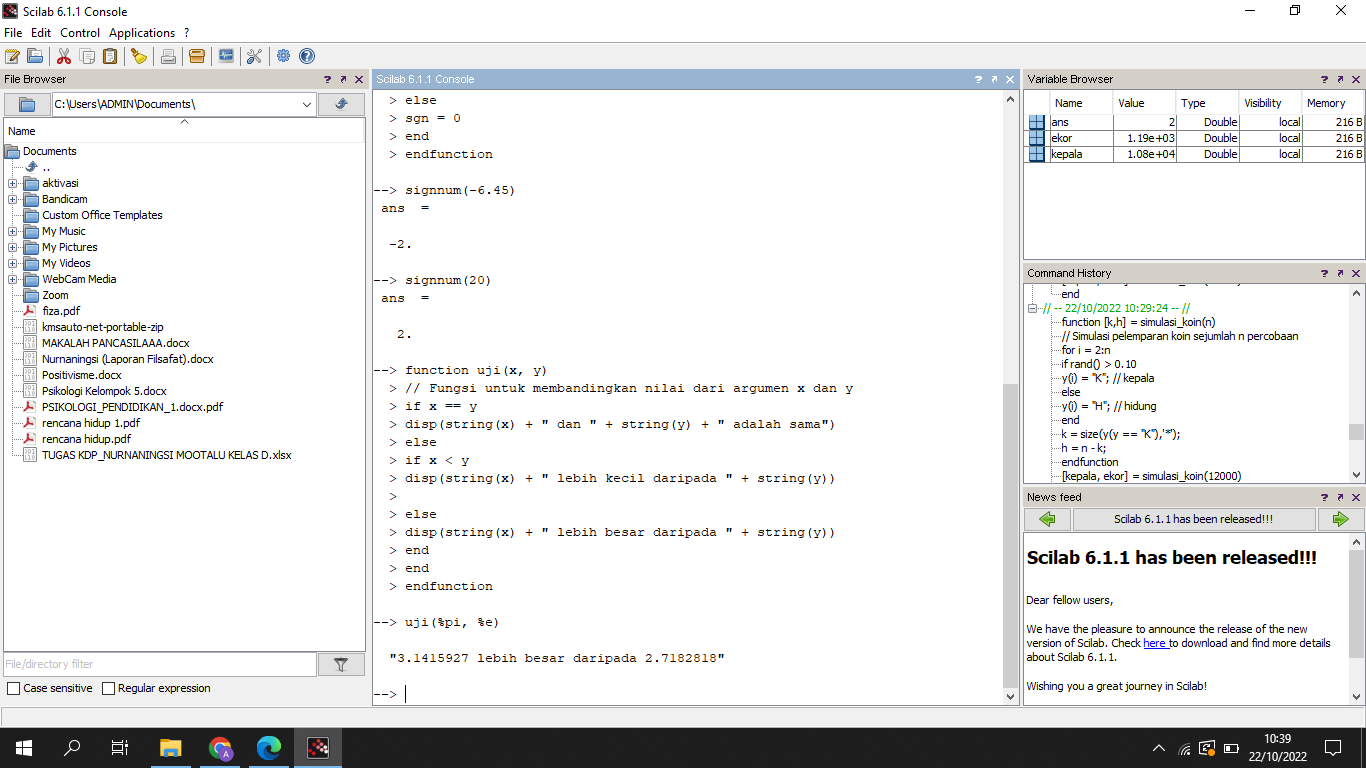
Task: Open Google Chrome from the taskbar
Action: point(220,747)
